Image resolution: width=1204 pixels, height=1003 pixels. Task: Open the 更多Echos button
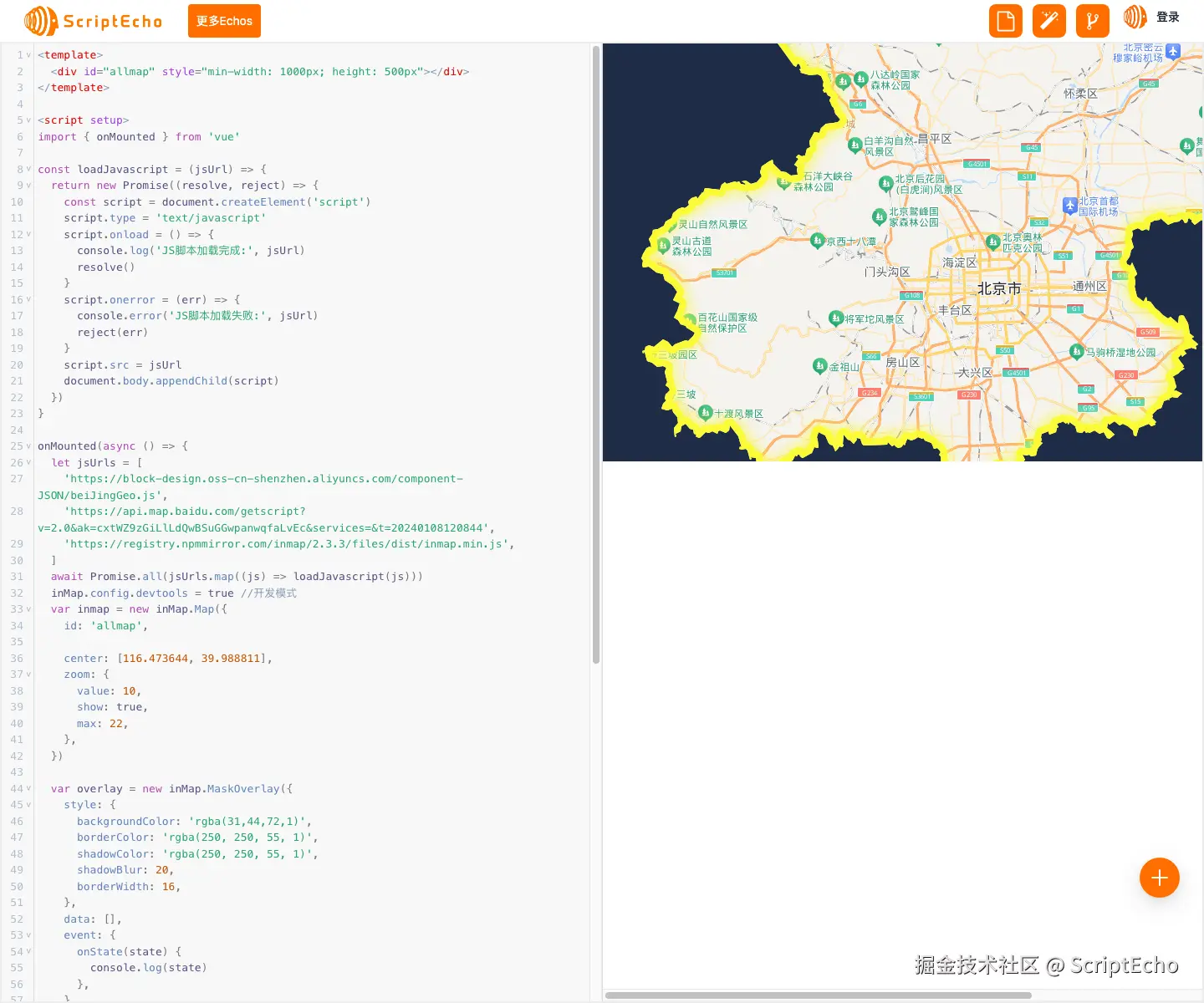[224, 21]
